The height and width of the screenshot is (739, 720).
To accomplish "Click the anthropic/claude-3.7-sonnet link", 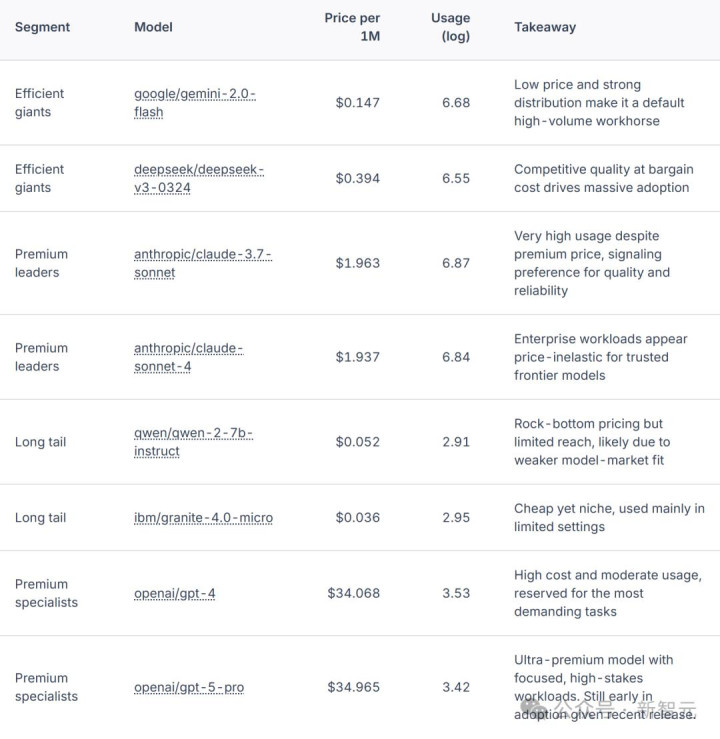I will coord(203,263).
